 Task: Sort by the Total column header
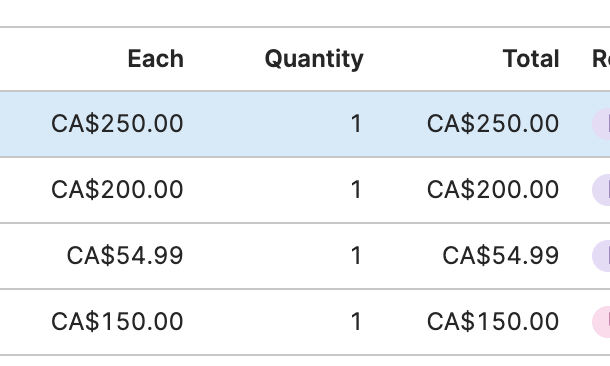531,59
